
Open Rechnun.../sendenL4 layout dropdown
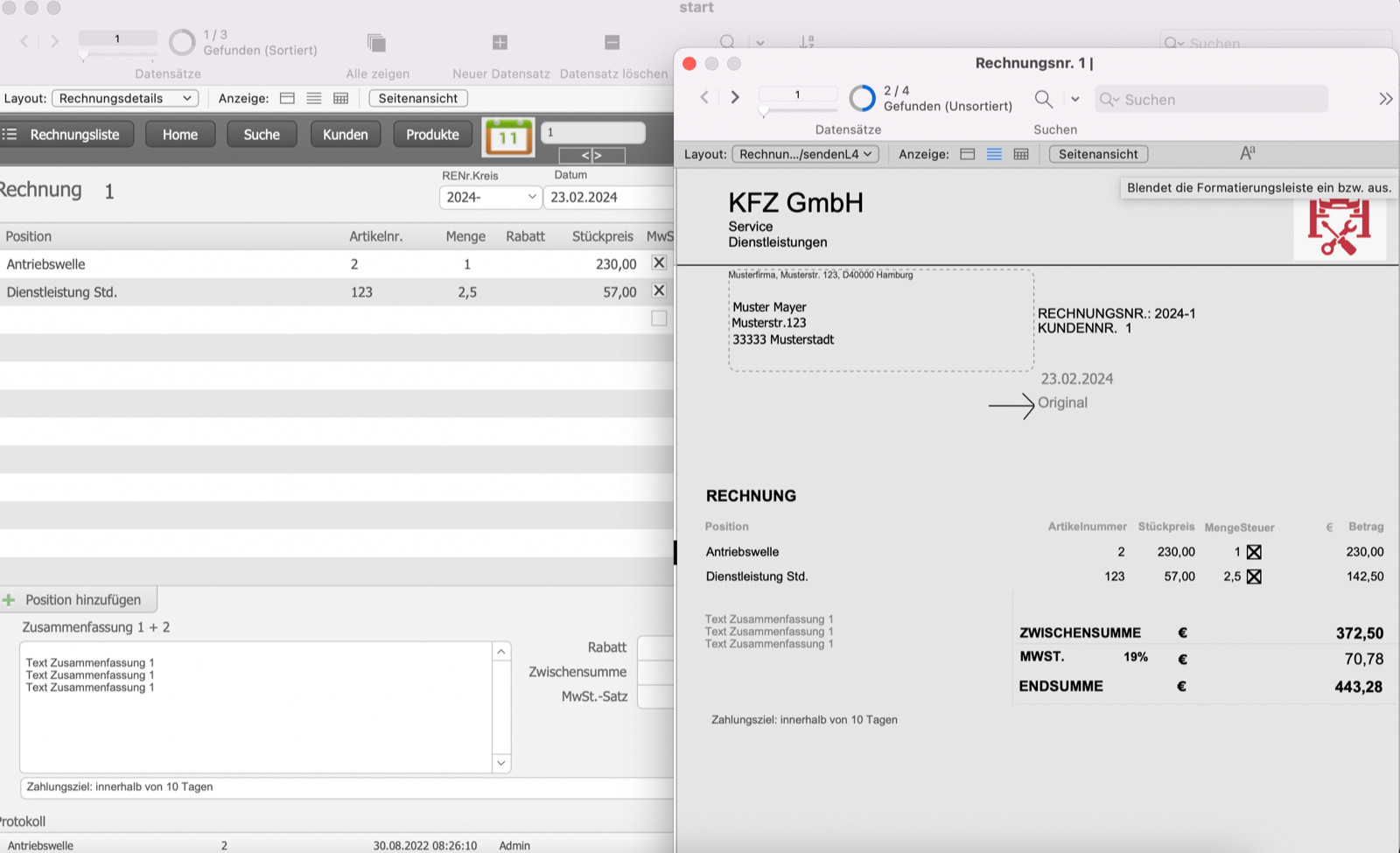805,154
